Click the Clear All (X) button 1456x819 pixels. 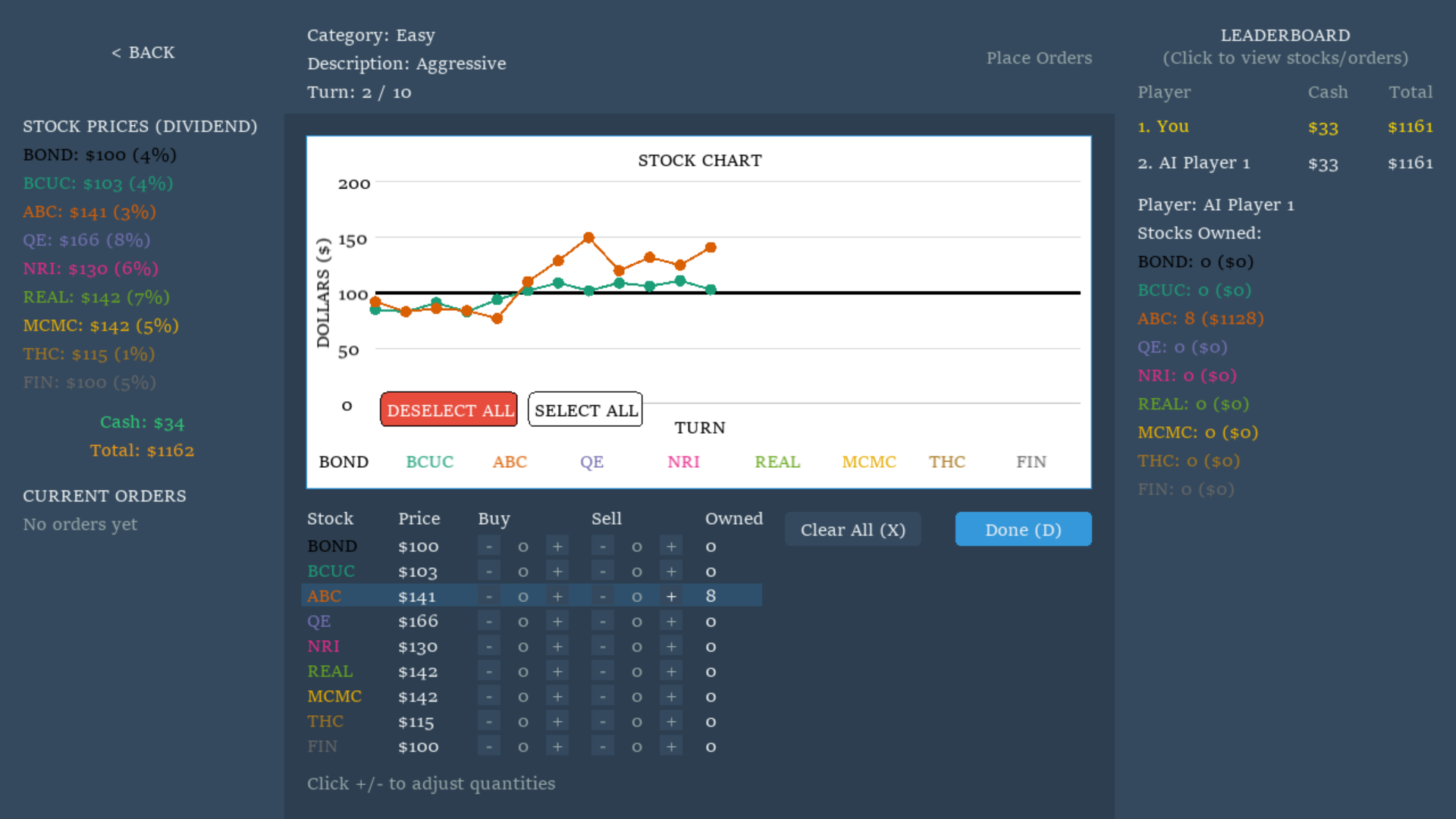click(x=852, y=529)
